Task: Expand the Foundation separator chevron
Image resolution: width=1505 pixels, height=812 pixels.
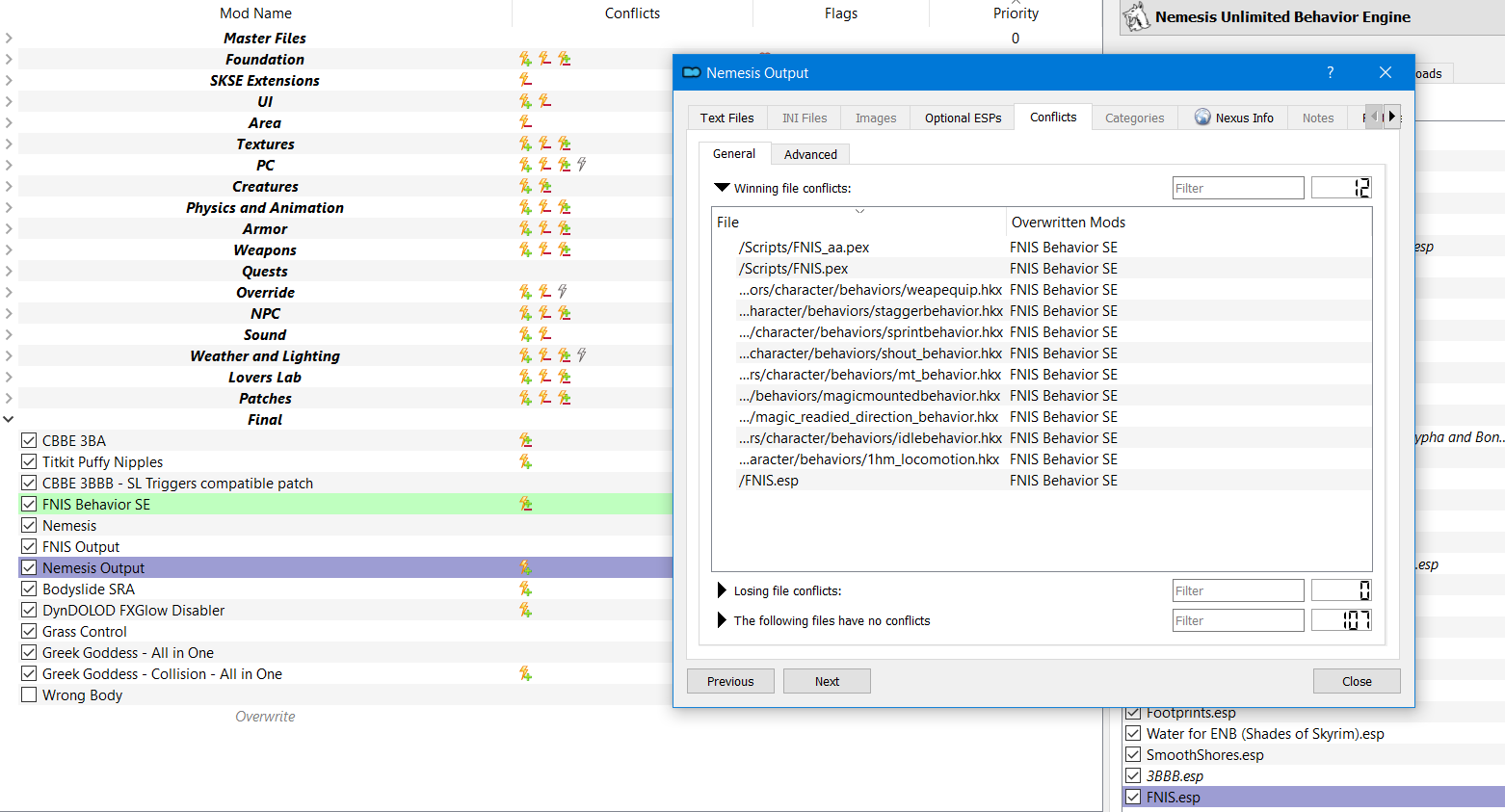Action: coord(9,59)
